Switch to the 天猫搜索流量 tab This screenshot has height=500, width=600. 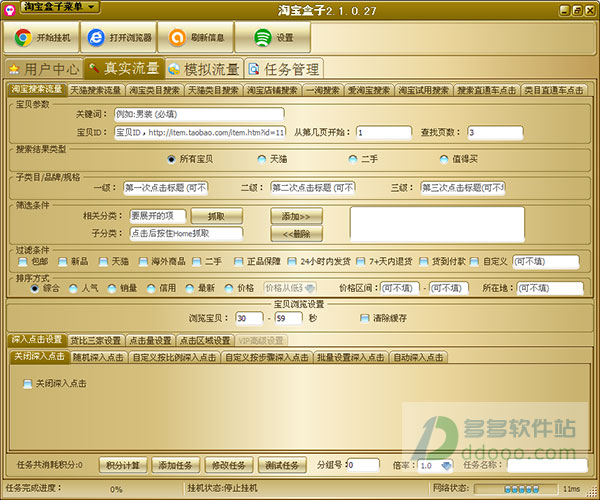(96, 90)
